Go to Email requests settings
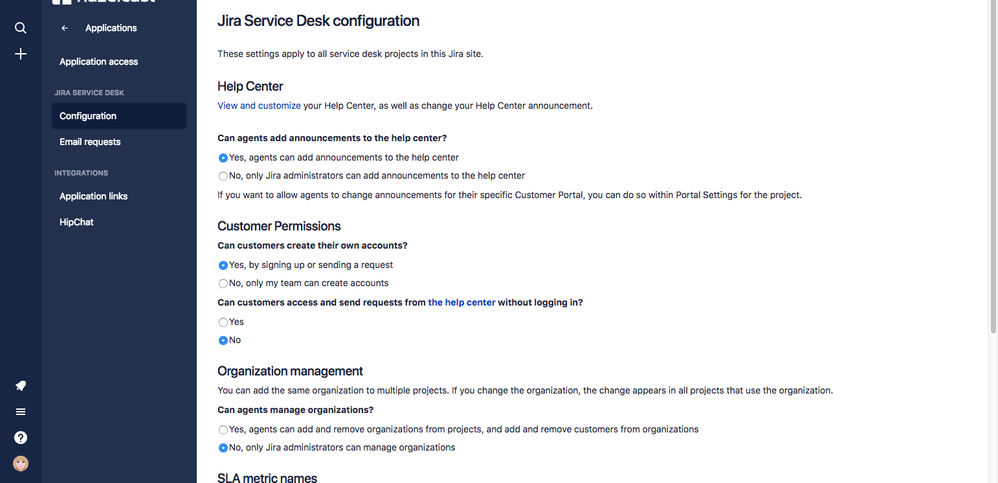This screenshot has height=483, width=998. [x=90, y=142]
